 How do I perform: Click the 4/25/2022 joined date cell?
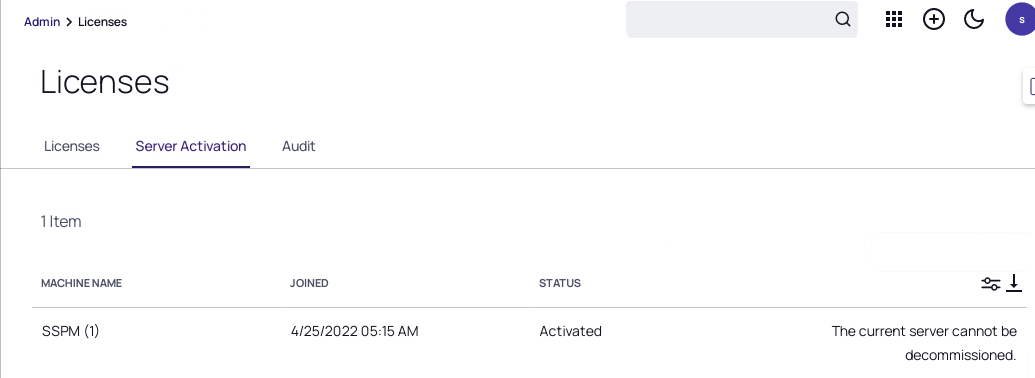pyautogui.click(x=354, y=331)
